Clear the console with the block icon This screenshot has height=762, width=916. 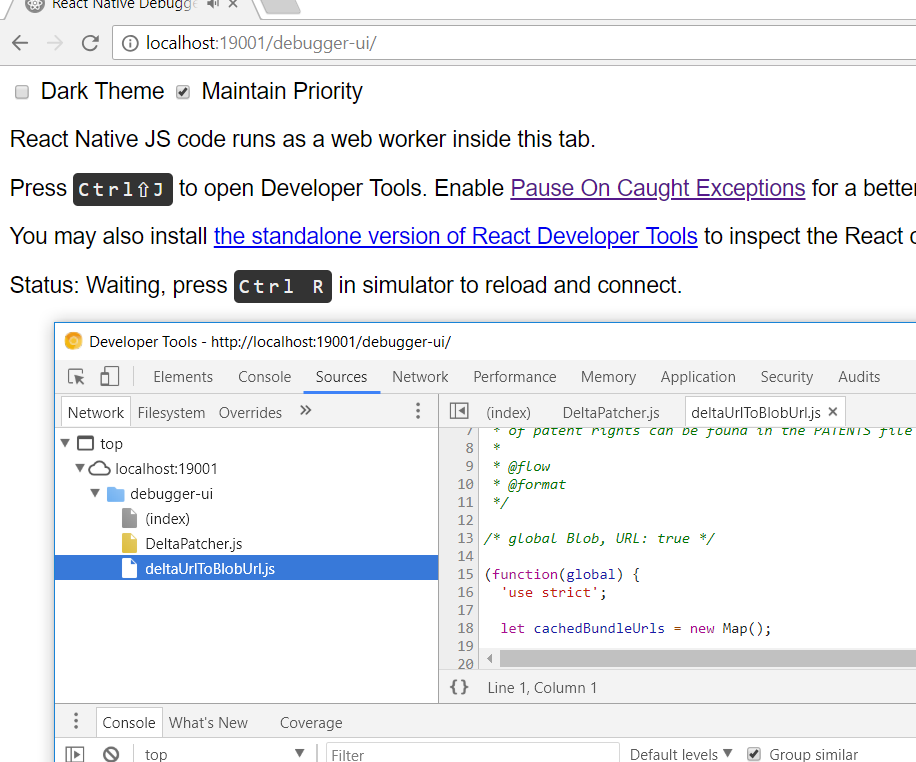click(111, 753)
